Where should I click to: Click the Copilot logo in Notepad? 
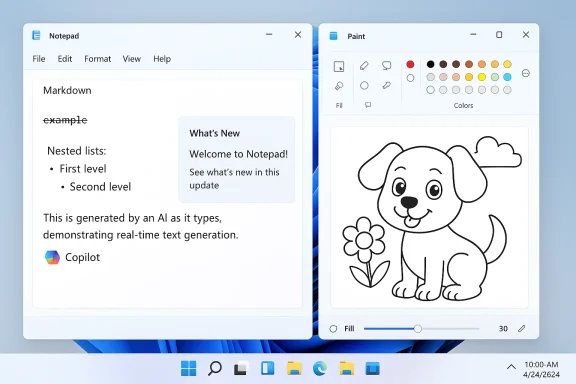pyautogui.click(x=52, y=257)
